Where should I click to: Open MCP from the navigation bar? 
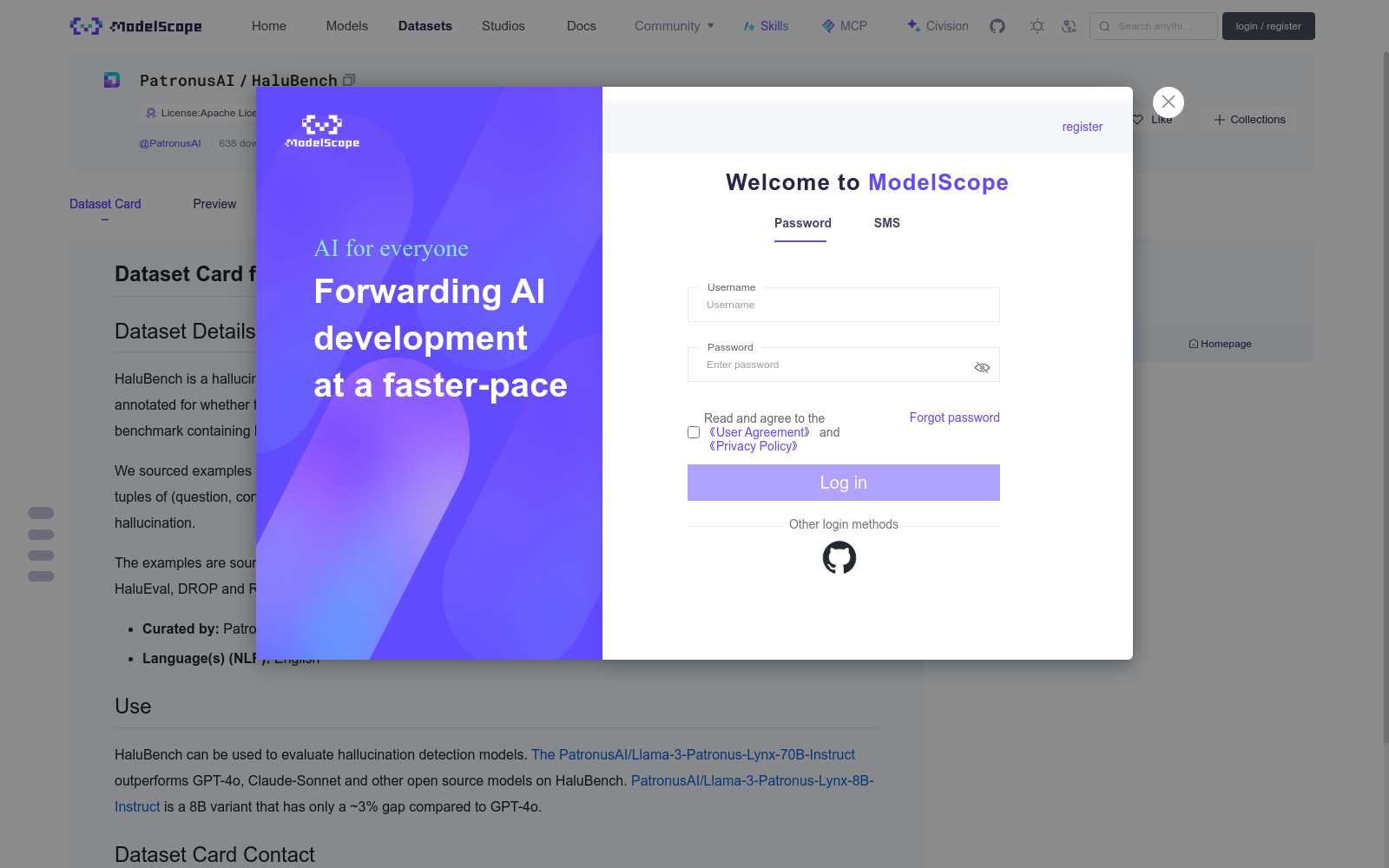(x=845, y=26)
